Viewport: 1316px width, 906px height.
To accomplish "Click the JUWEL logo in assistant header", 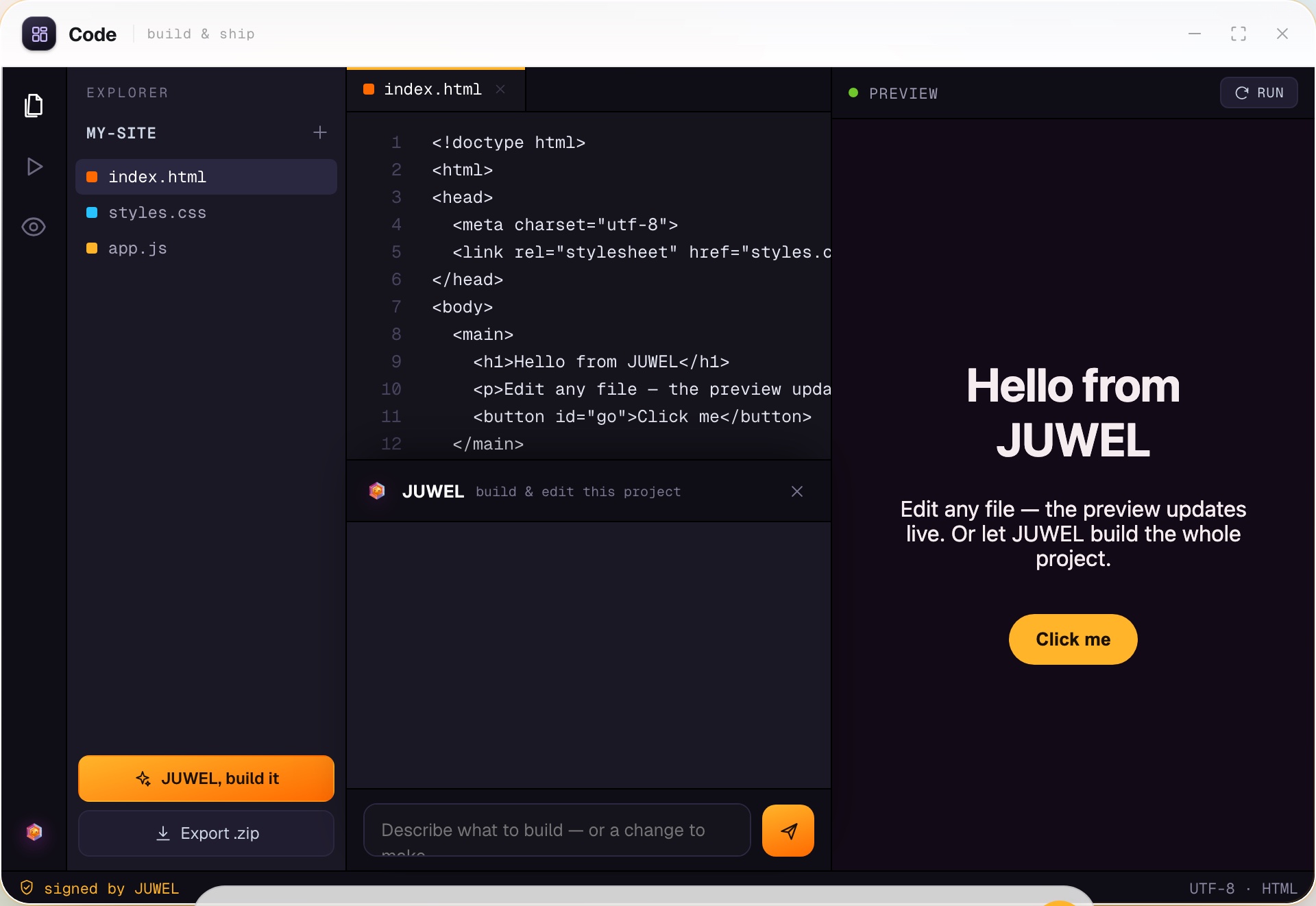I will click(x=377, y=491).
